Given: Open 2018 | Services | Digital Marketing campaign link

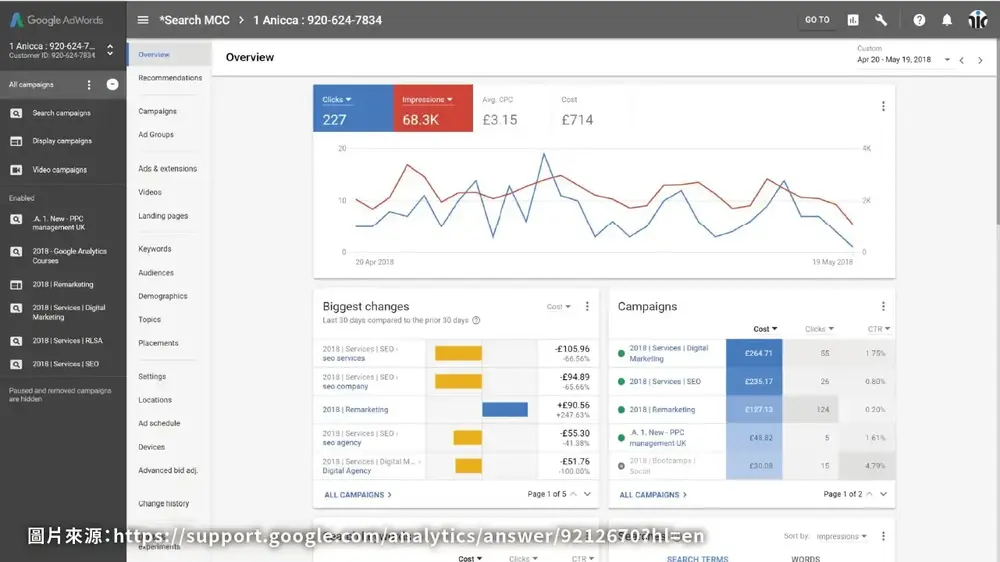Looking at the screenshot, I should click(x=668, y=353).
